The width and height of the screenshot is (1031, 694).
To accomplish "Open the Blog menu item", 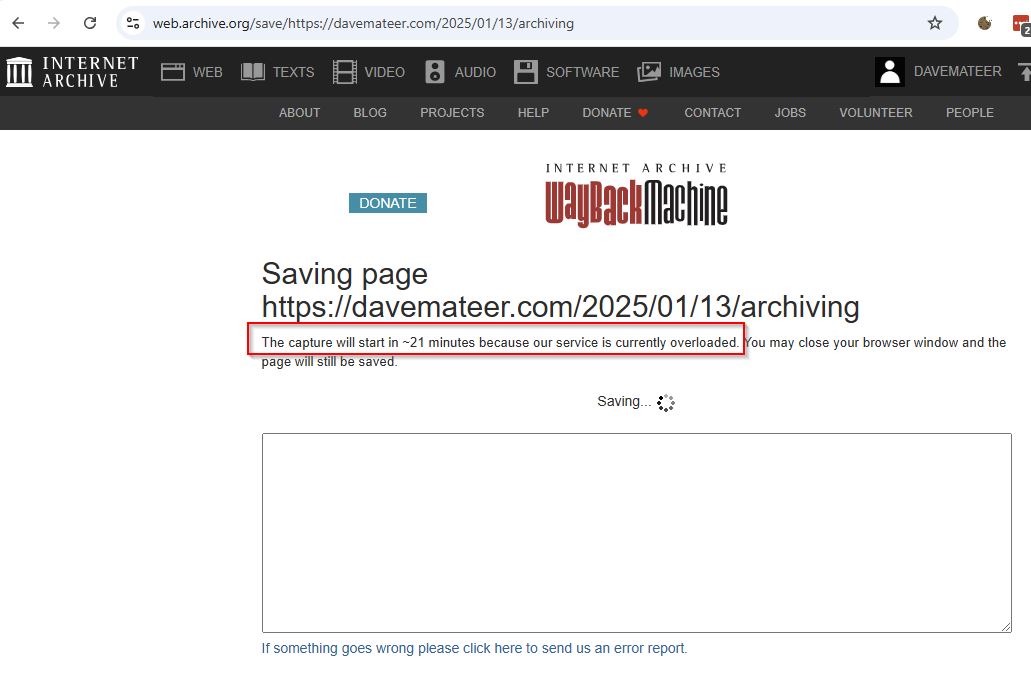I will 370,113.
